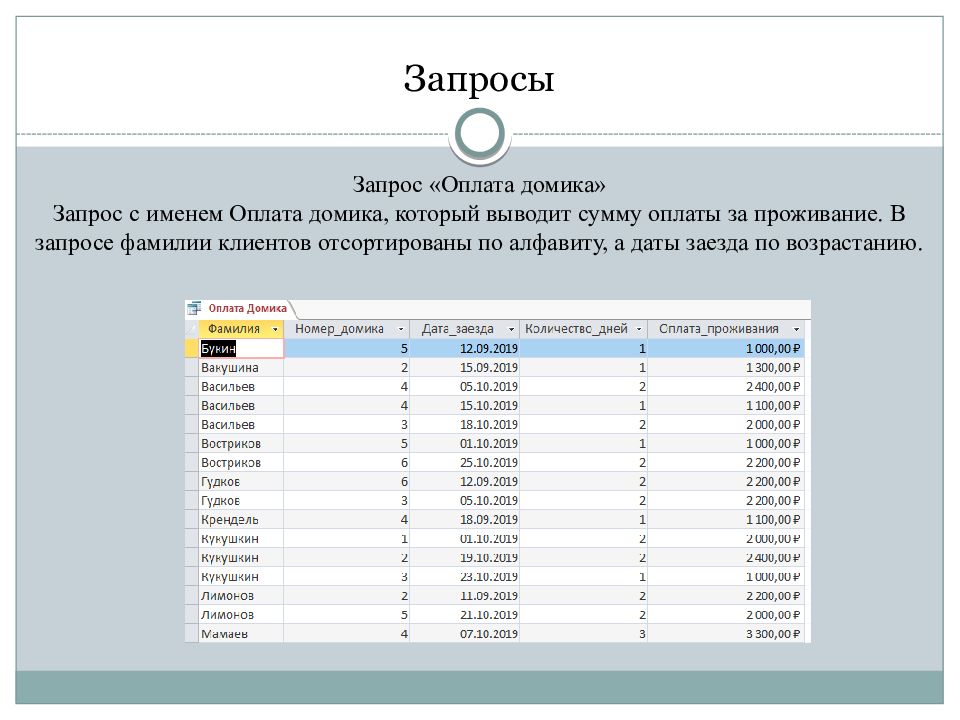Viewport: 960px width, 720px height.
Task: Click day count 3 in Мамаев row
Action: coord(583,634)
